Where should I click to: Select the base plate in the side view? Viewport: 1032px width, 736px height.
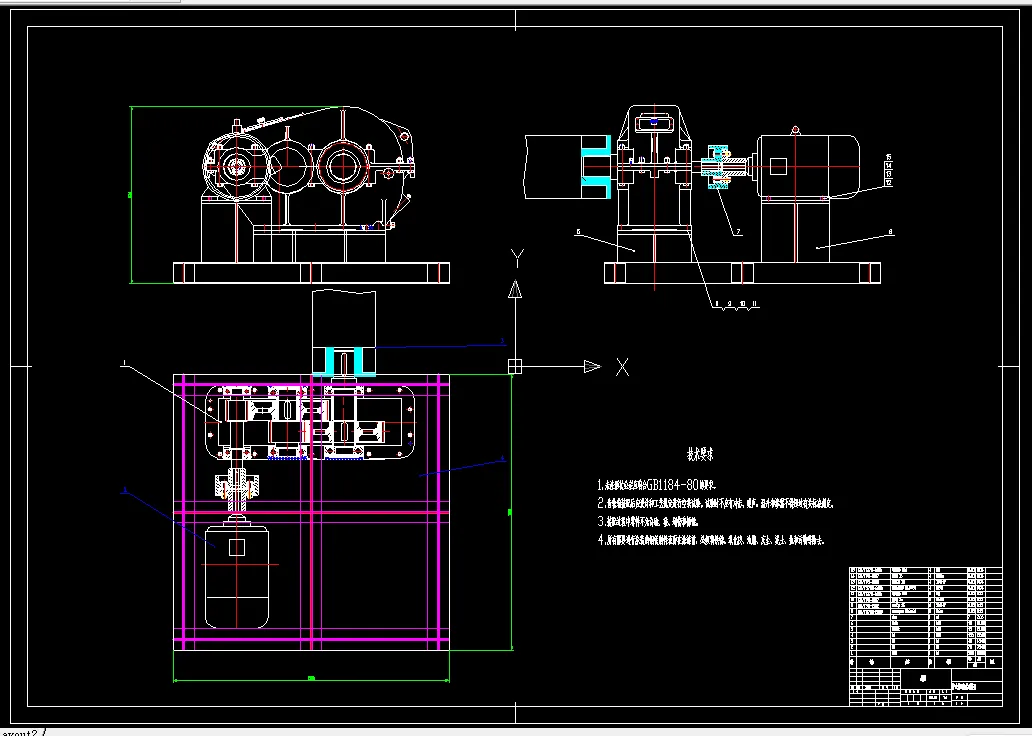(x=742, y=273)
